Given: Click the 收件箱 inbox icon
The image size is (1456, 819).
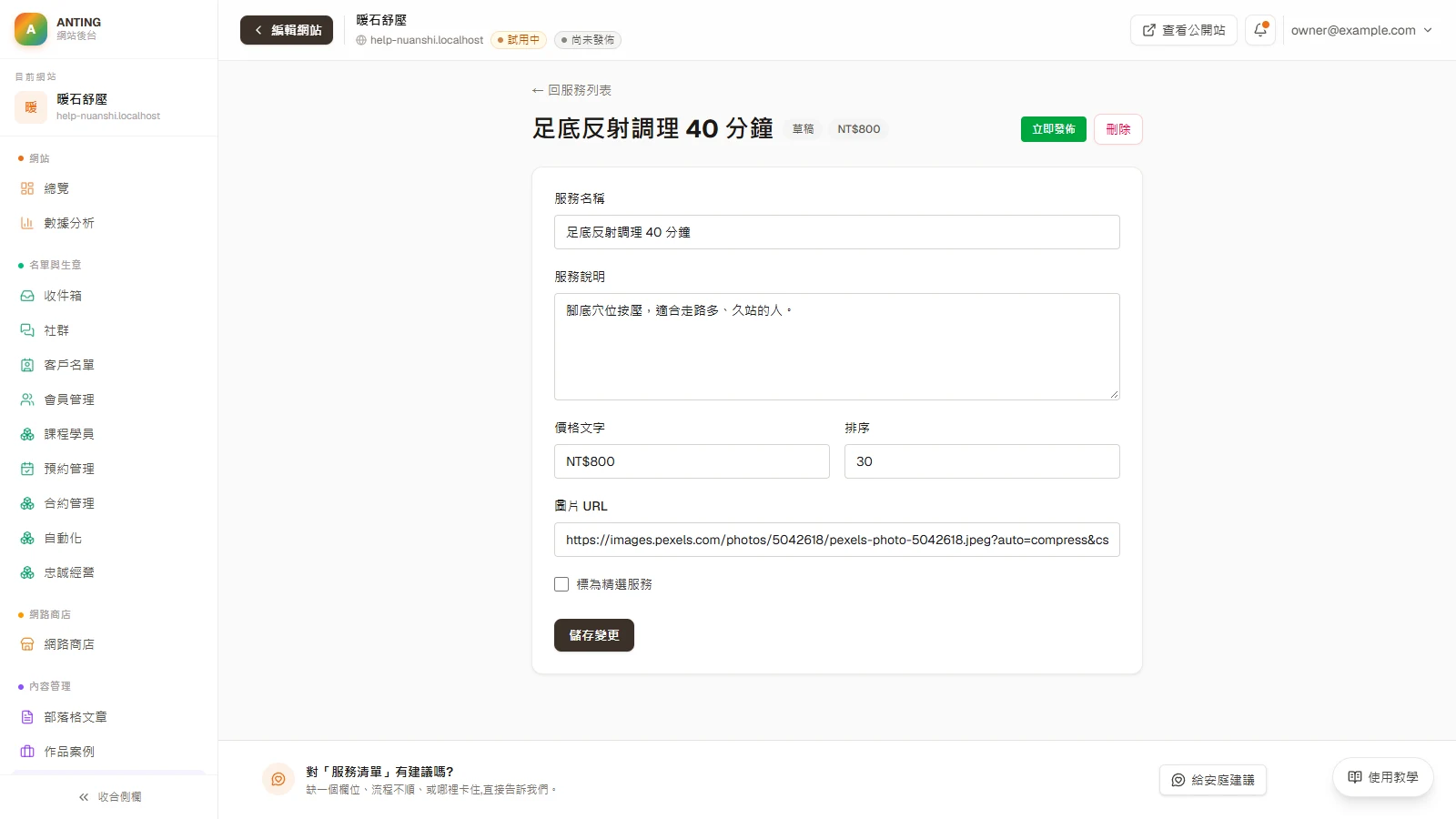Looking at the screenshot, I should tap(27, 296).
